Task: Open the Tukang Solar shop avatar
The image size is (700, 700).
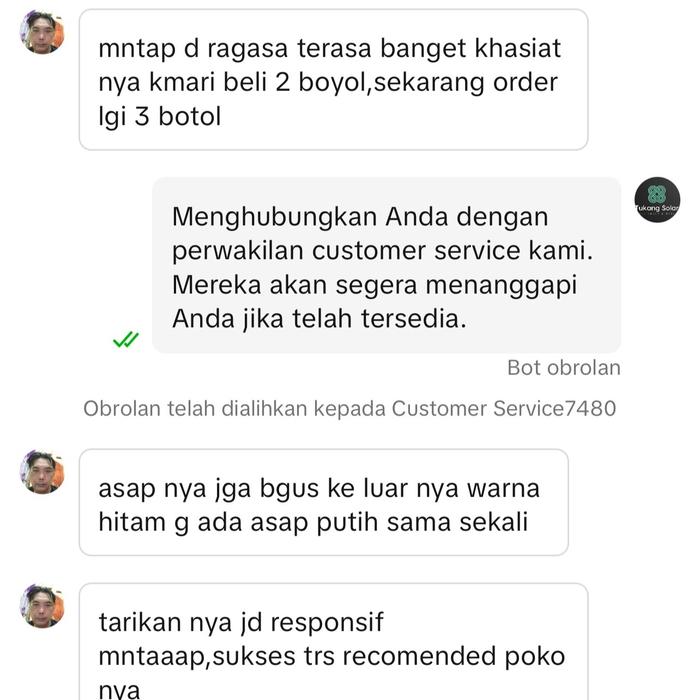Action: point(657,200)
